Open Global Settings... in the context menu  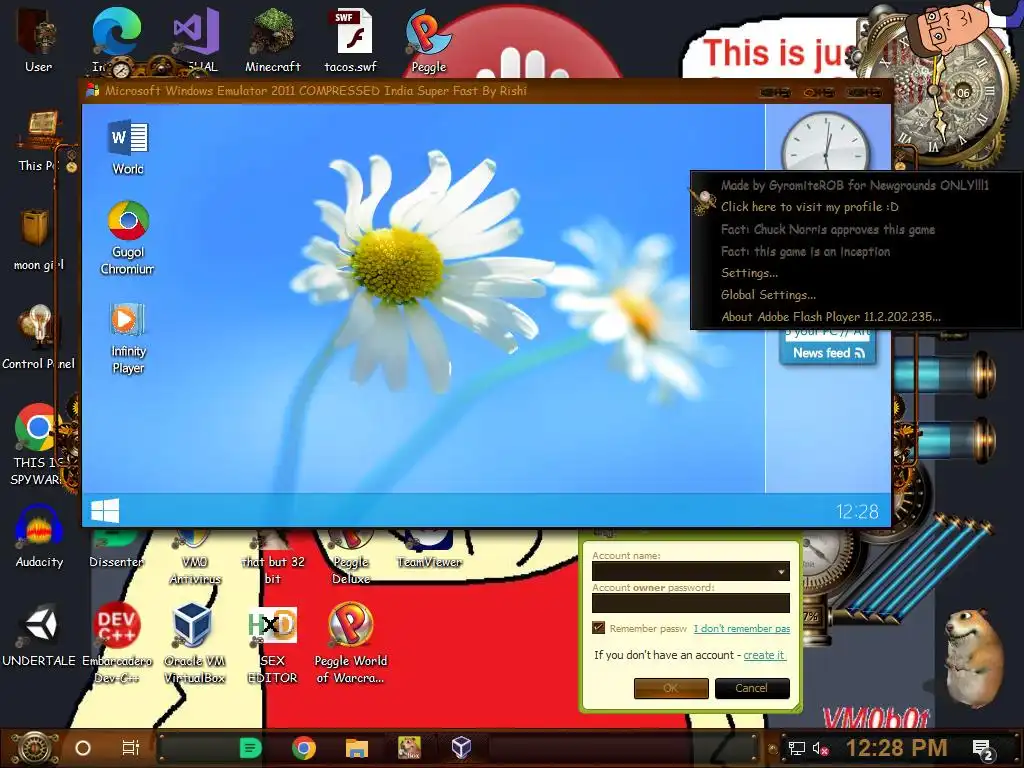click(x=768, y=295)
